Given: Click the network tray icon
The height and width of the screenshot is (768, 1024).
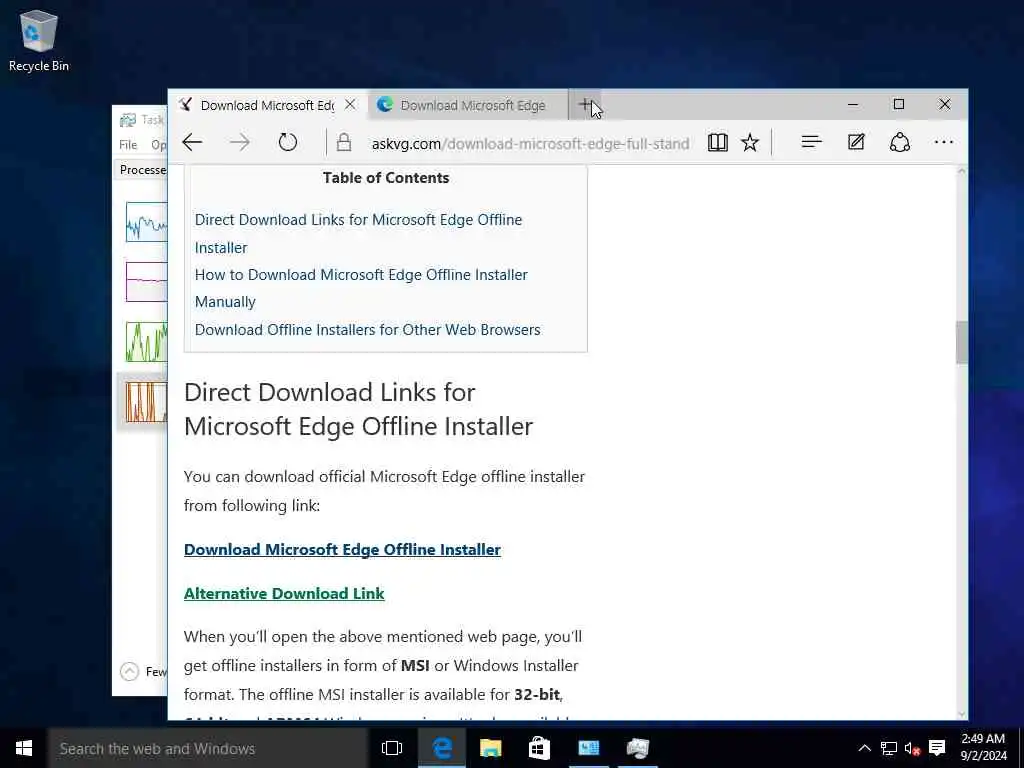Looking at the screenshot, I should (889, 748).
